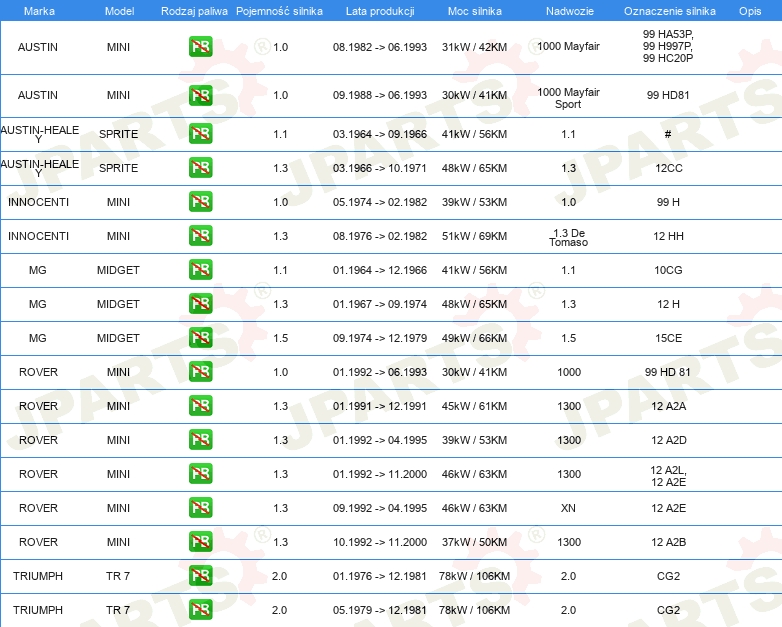Click the Opis column header

coord(750,11)
